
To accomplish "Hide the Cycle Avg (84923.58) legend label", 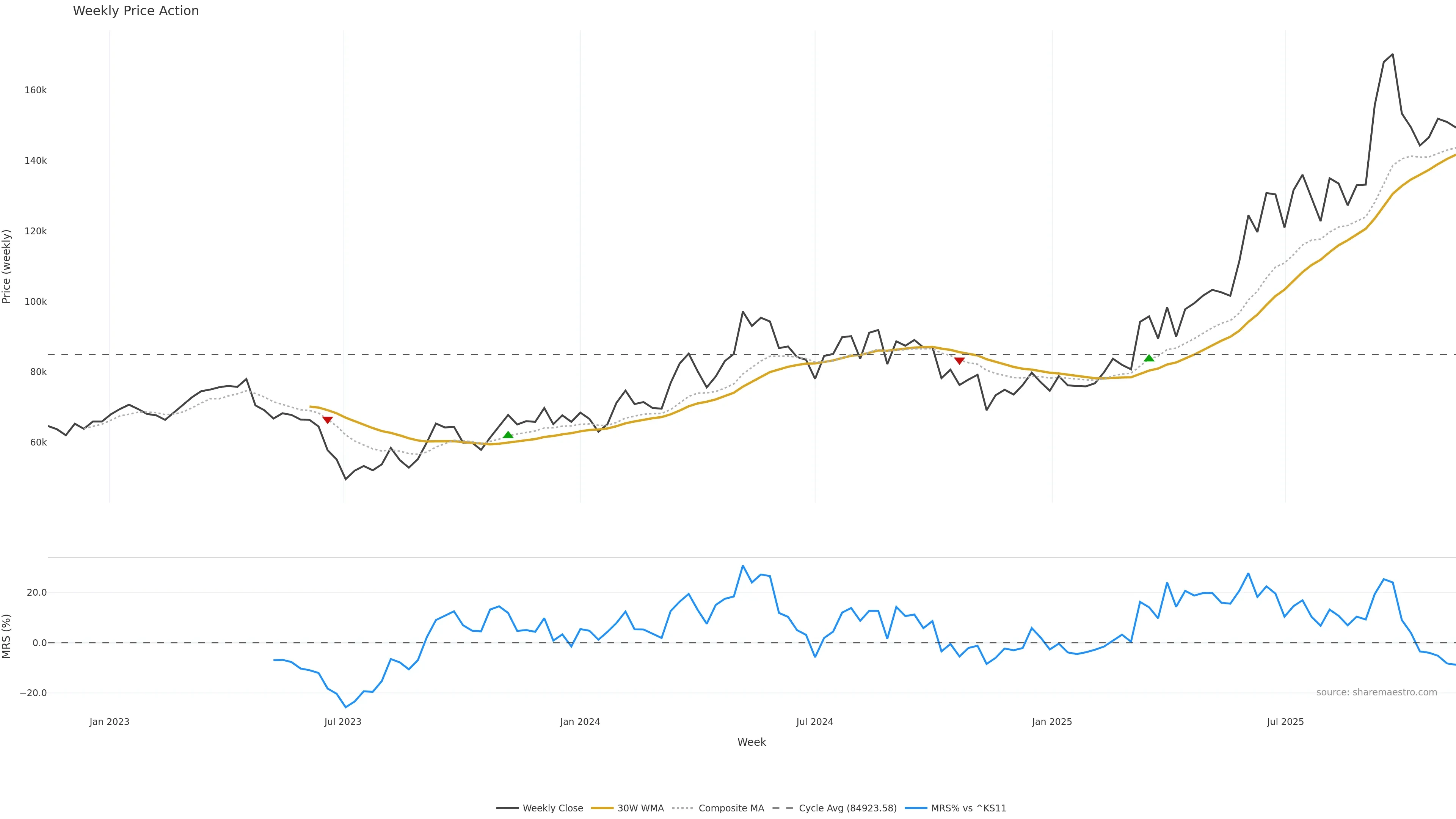I will point(847,808).
